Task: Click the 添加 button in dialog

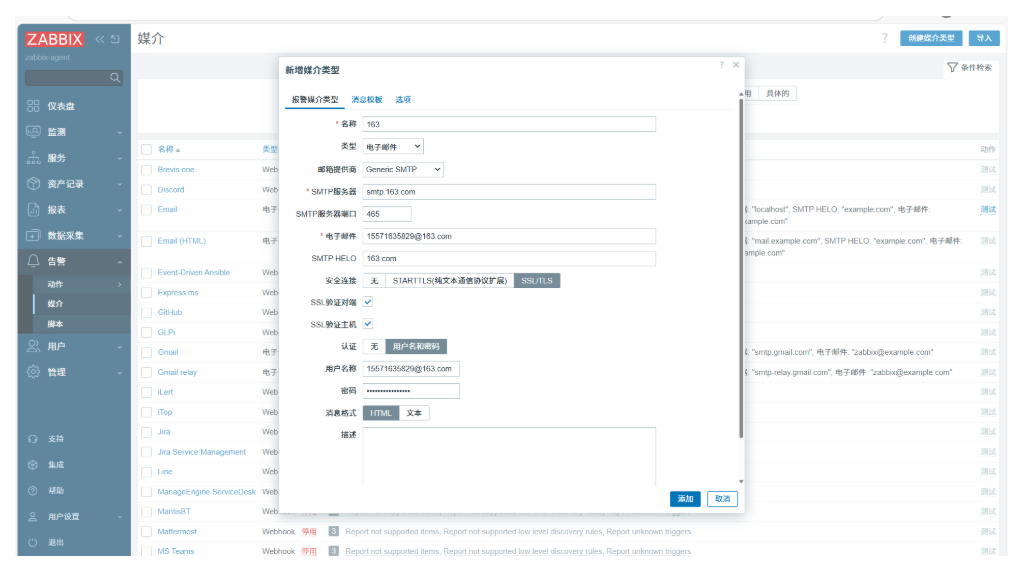Action: tap(685, 499)
